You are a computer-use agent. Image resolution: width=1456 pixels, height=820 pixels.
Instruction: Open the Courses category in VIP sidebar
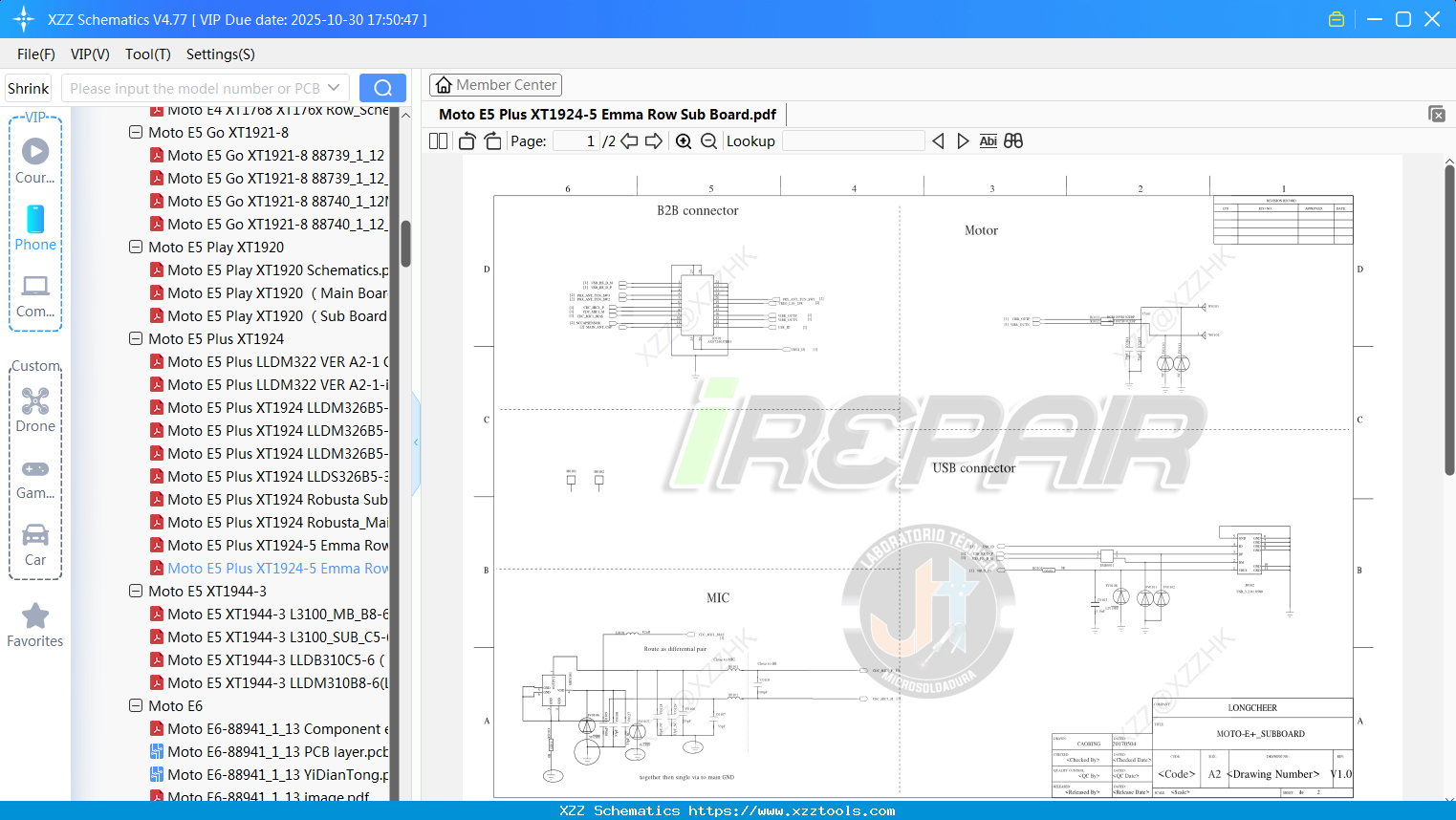pos(35,161)
